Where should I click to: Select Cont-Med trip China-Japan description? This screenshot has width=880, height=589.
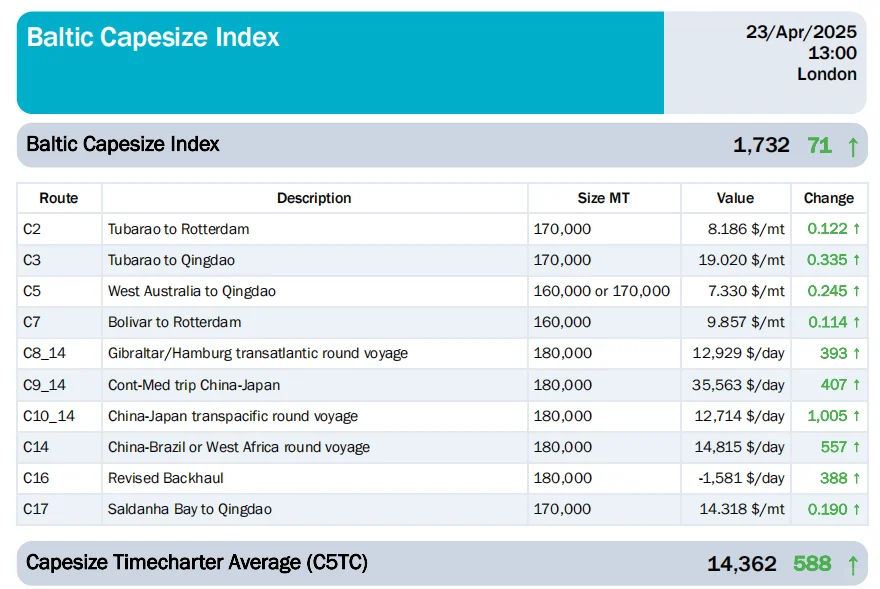point(194,385)
